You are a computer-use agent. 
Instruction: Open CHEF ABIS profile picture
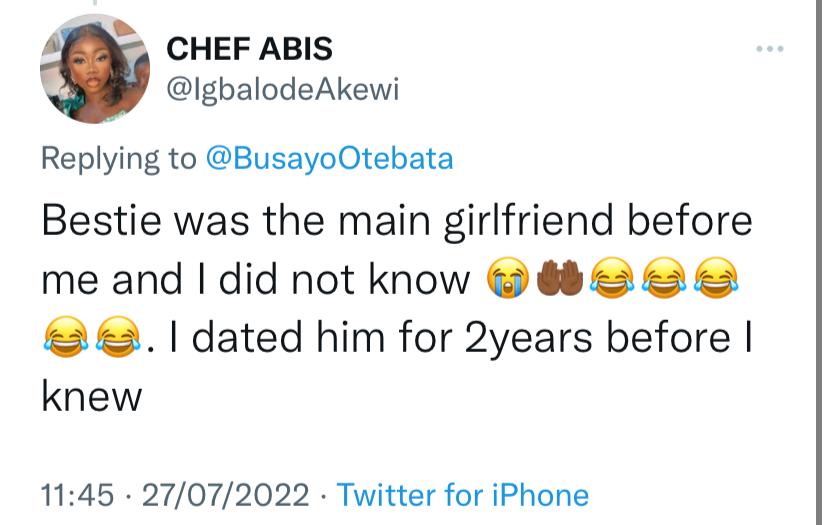pos(95,69)
